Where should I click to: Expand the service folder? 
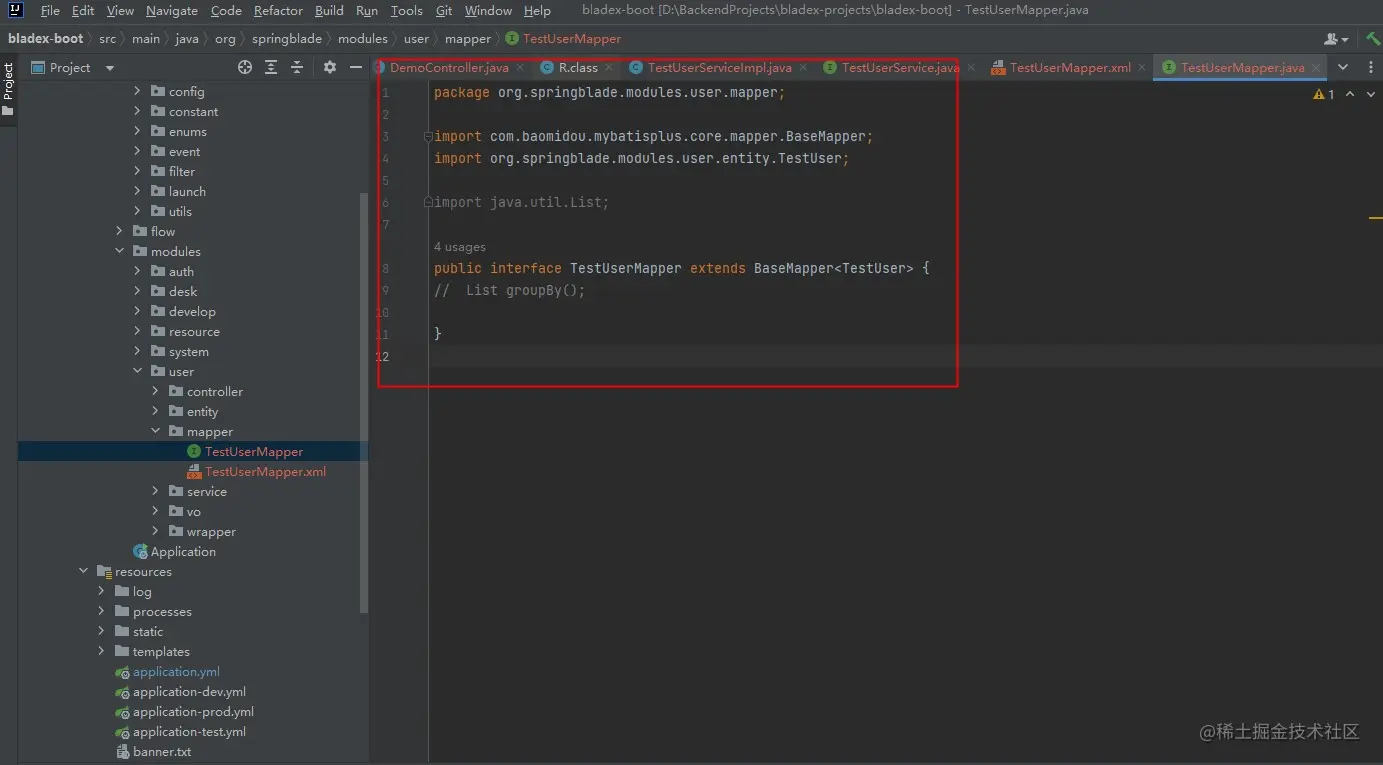coord(156,491)
